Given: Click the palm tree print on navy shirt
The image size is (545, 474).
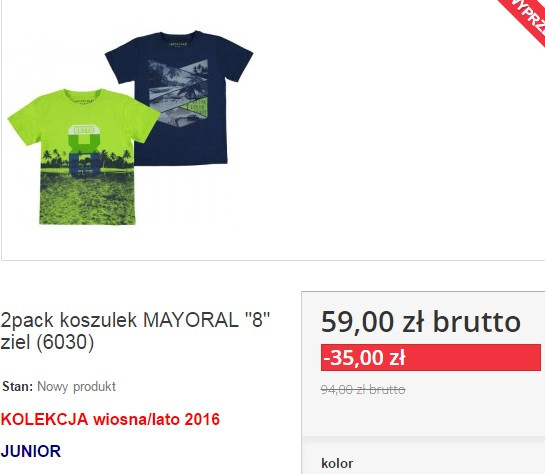Looking at the screenshot, I should click(x=178, y=92).
